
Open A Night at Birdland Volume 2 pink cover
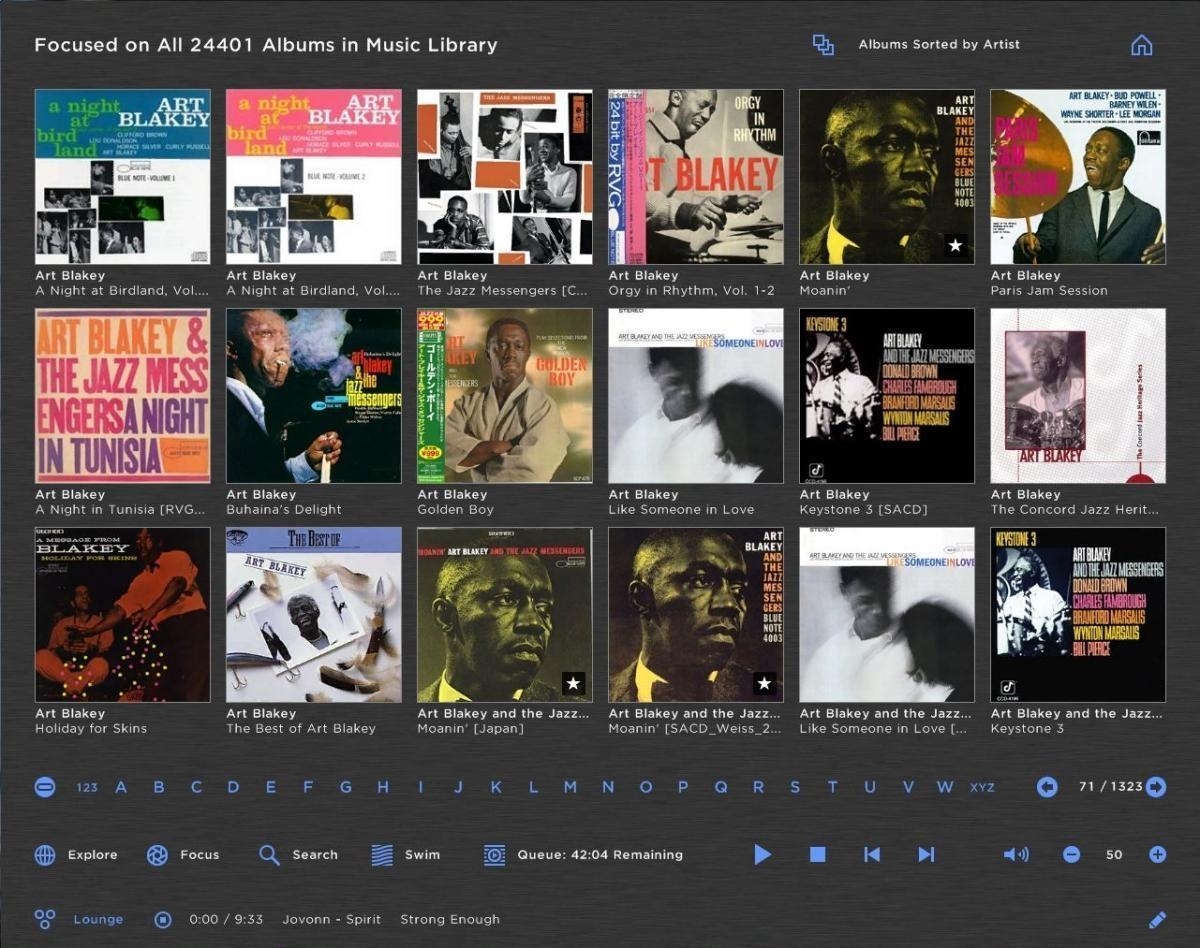coord(314,177)
